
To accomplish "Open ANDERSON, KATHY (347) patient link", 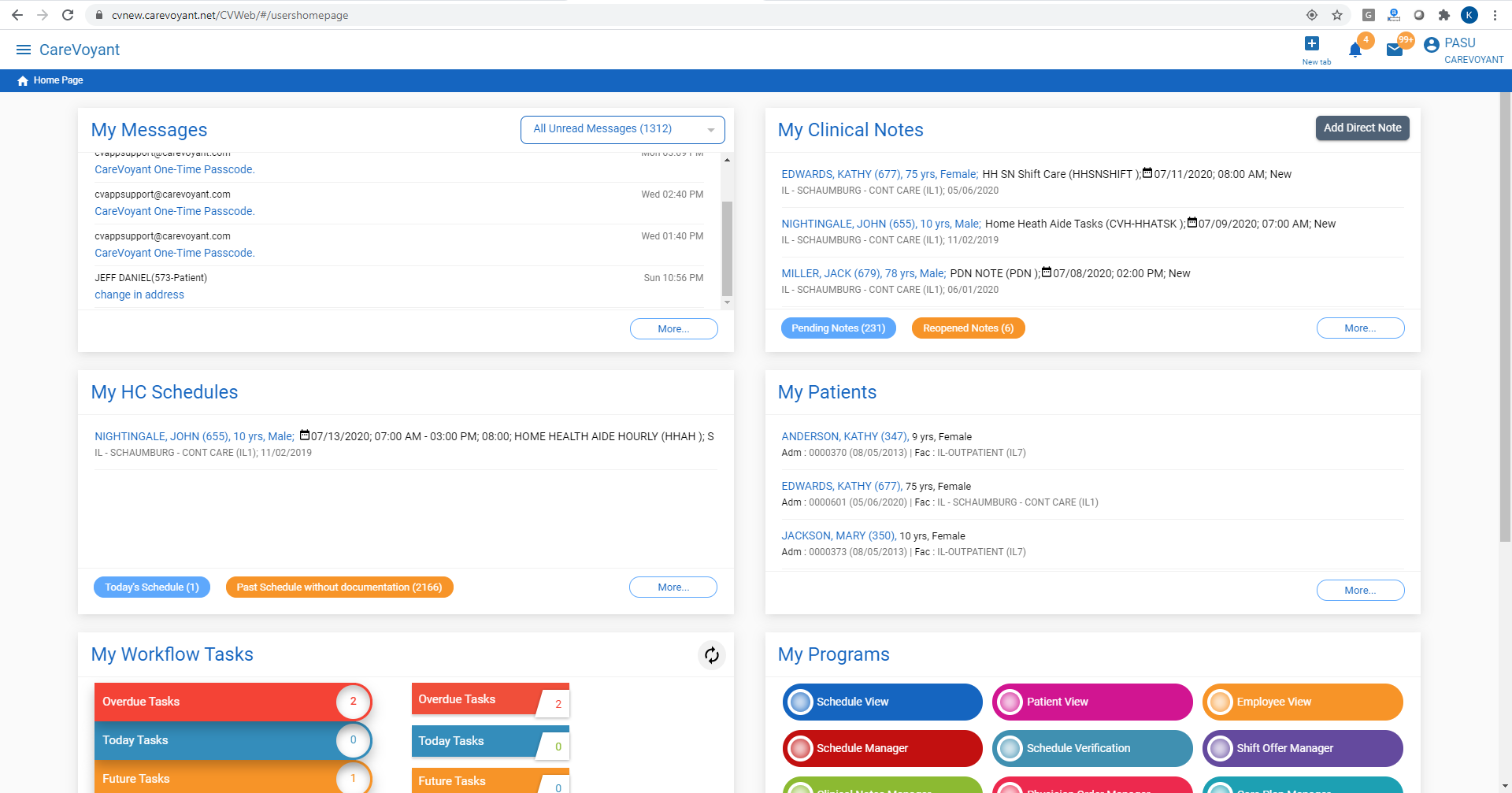I will click(845, 436).
